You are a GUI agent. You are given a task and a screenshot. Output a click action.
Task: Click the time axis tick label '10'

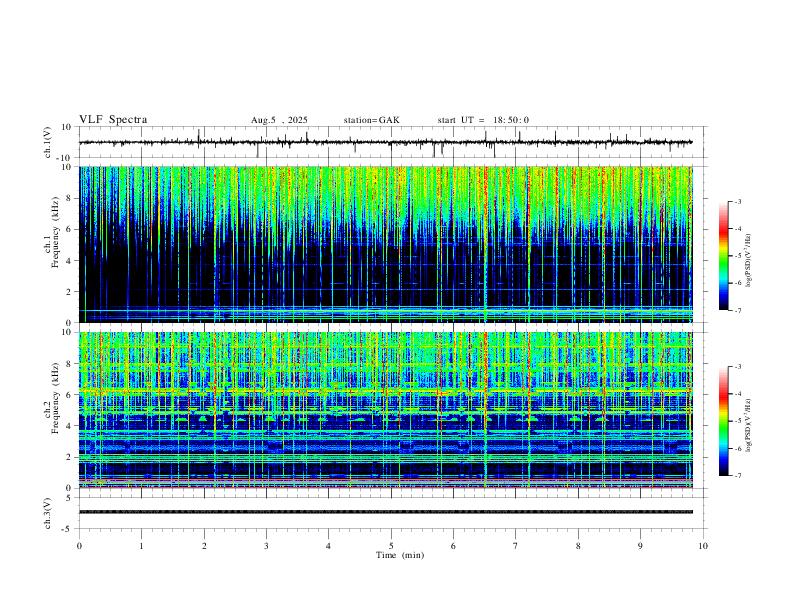click(703, 546)
